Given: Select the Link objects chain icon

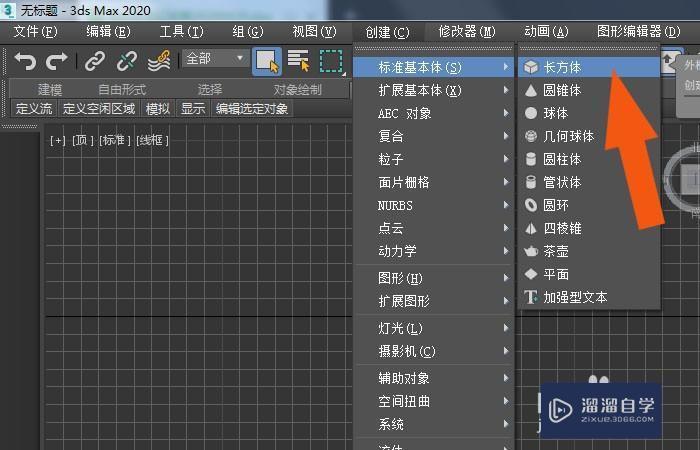Looking at the screenshot, I should (95, 62).
